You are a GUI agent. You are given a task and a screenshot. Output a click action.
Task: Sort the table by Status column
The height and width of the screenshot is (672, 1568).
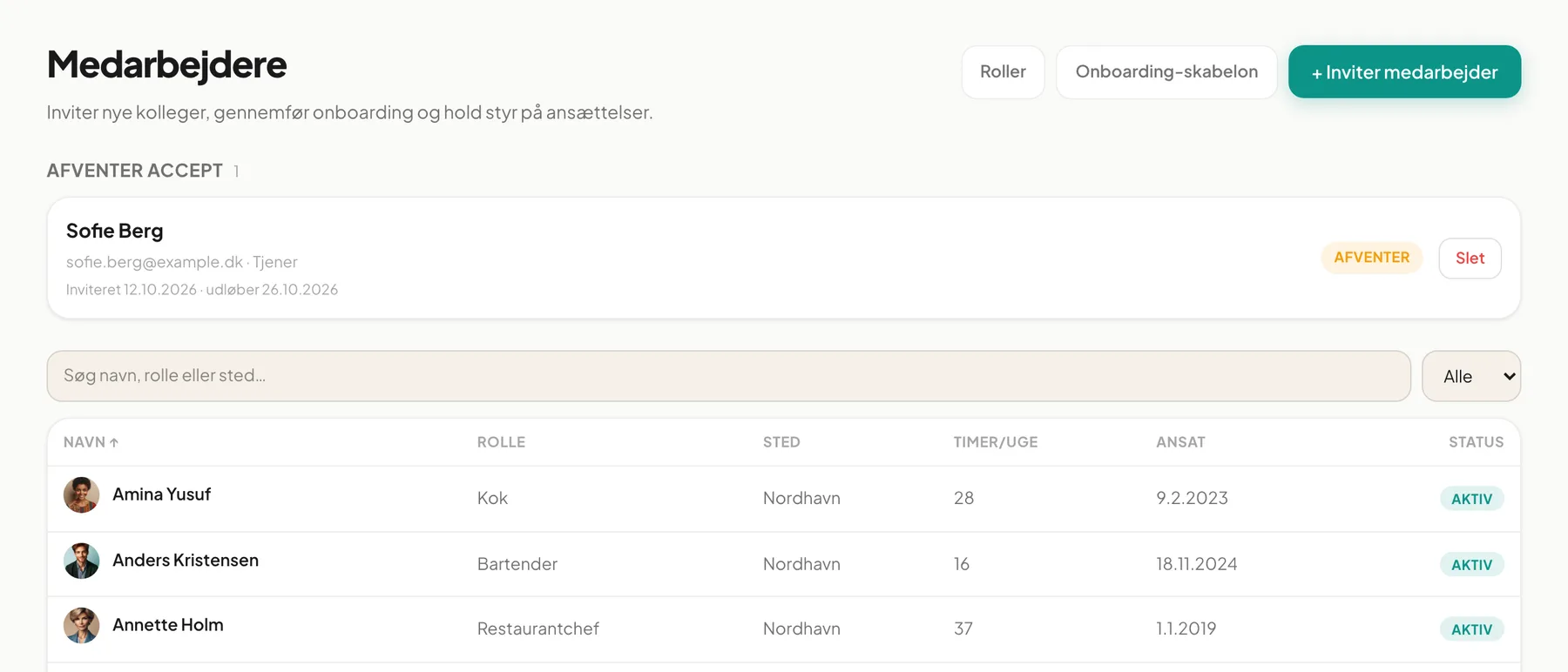[1476, 442]
